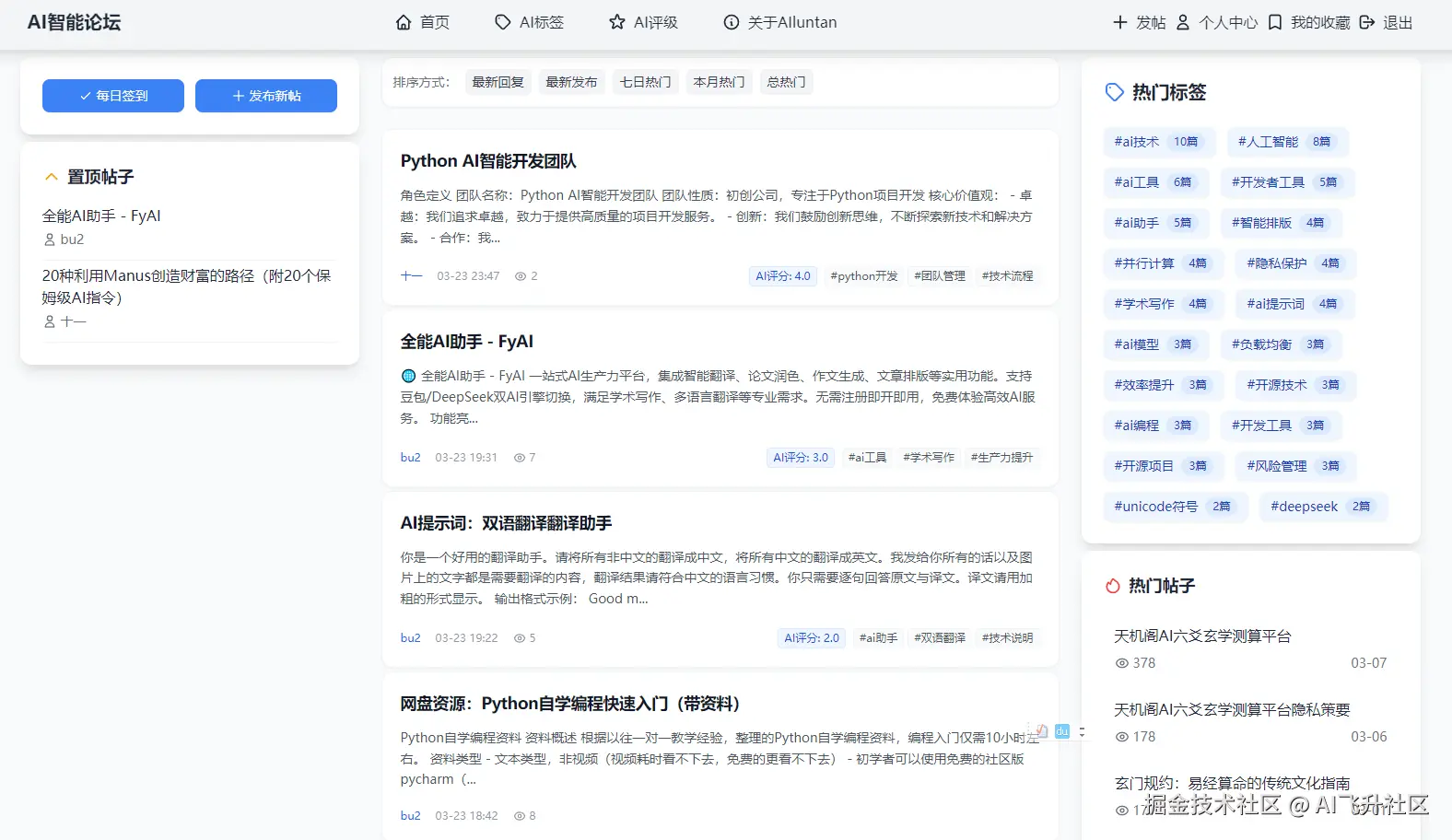Sort posts by 七日热门
This screenshot has width=1452, height=840.
(645, 82)
